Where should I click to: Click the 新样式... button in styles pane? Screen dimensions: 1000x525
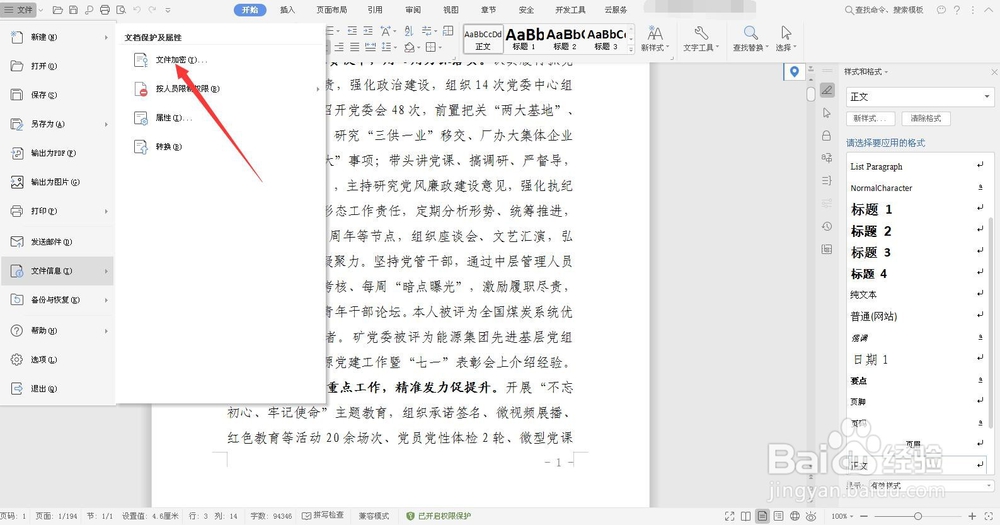(870, 119)
